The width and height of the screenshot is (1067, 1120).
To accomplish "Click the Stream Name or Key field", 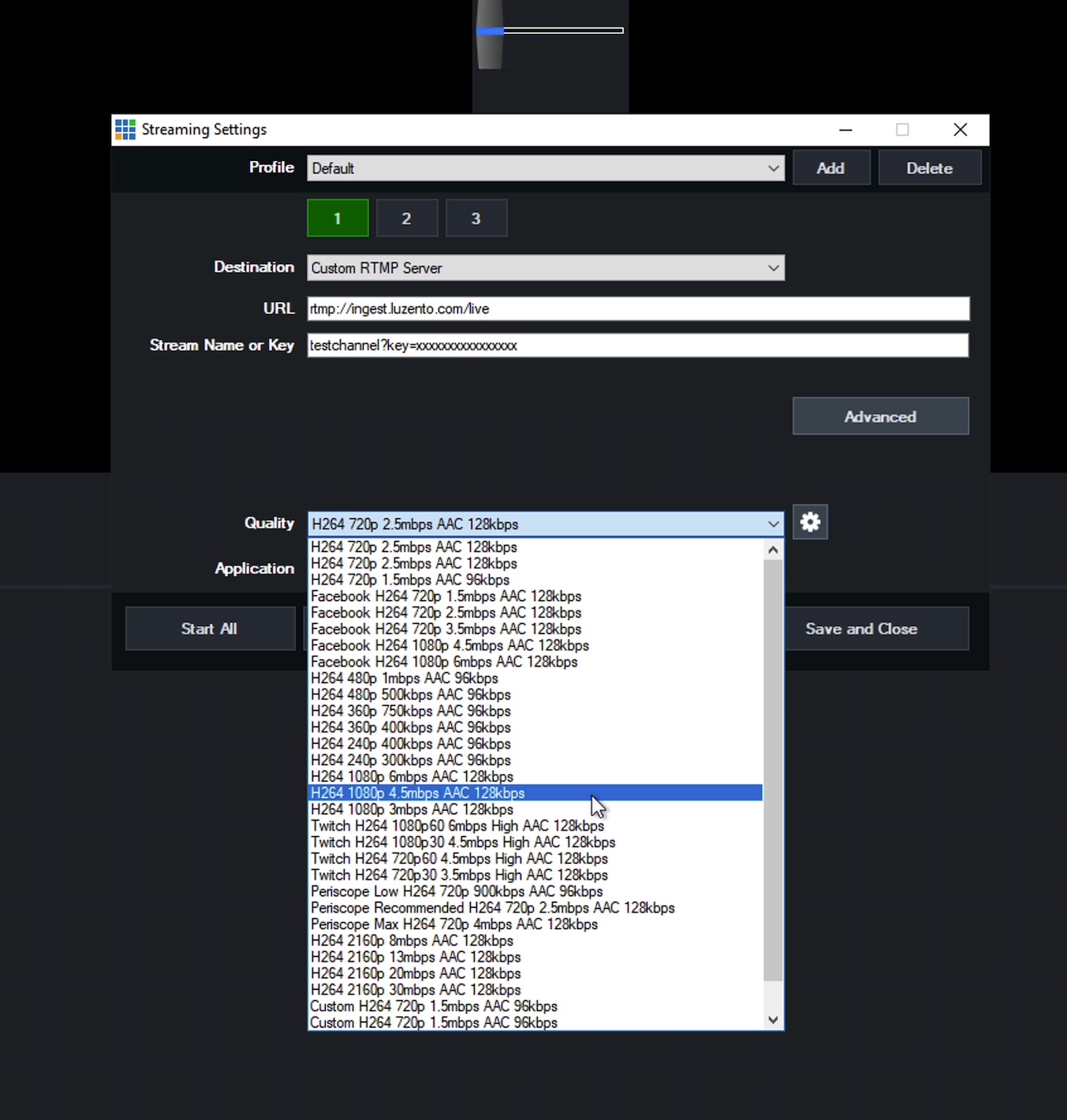I will pyautogui.click(x=637, y=345).
